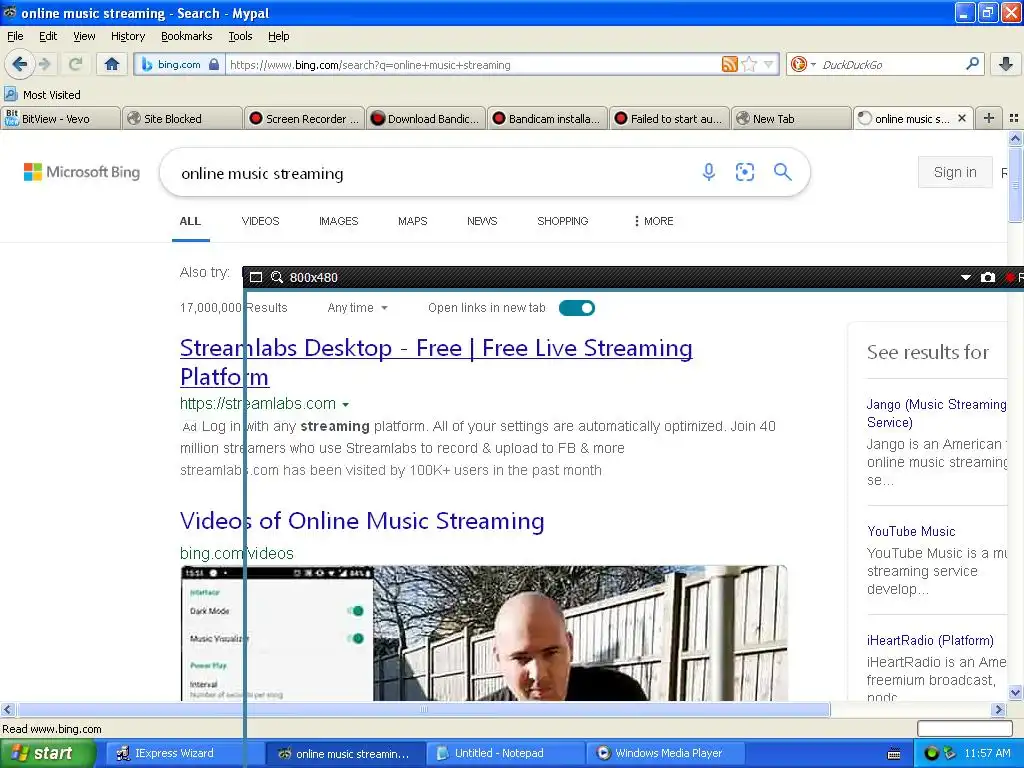Open the Help menu
Viewport: 1024px width, 768px height.
click(278, 36)
